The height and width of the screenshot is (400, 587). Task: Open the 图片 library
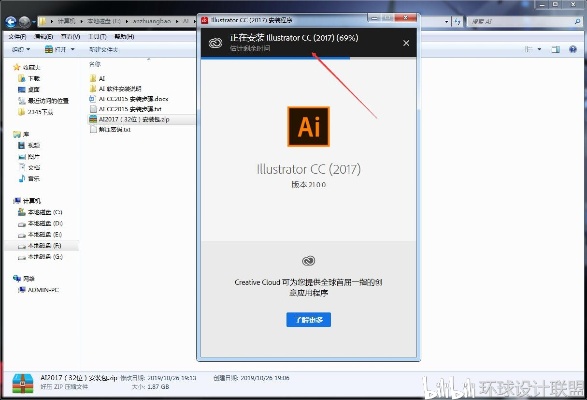pyautogui.click(x=29, y=156)
